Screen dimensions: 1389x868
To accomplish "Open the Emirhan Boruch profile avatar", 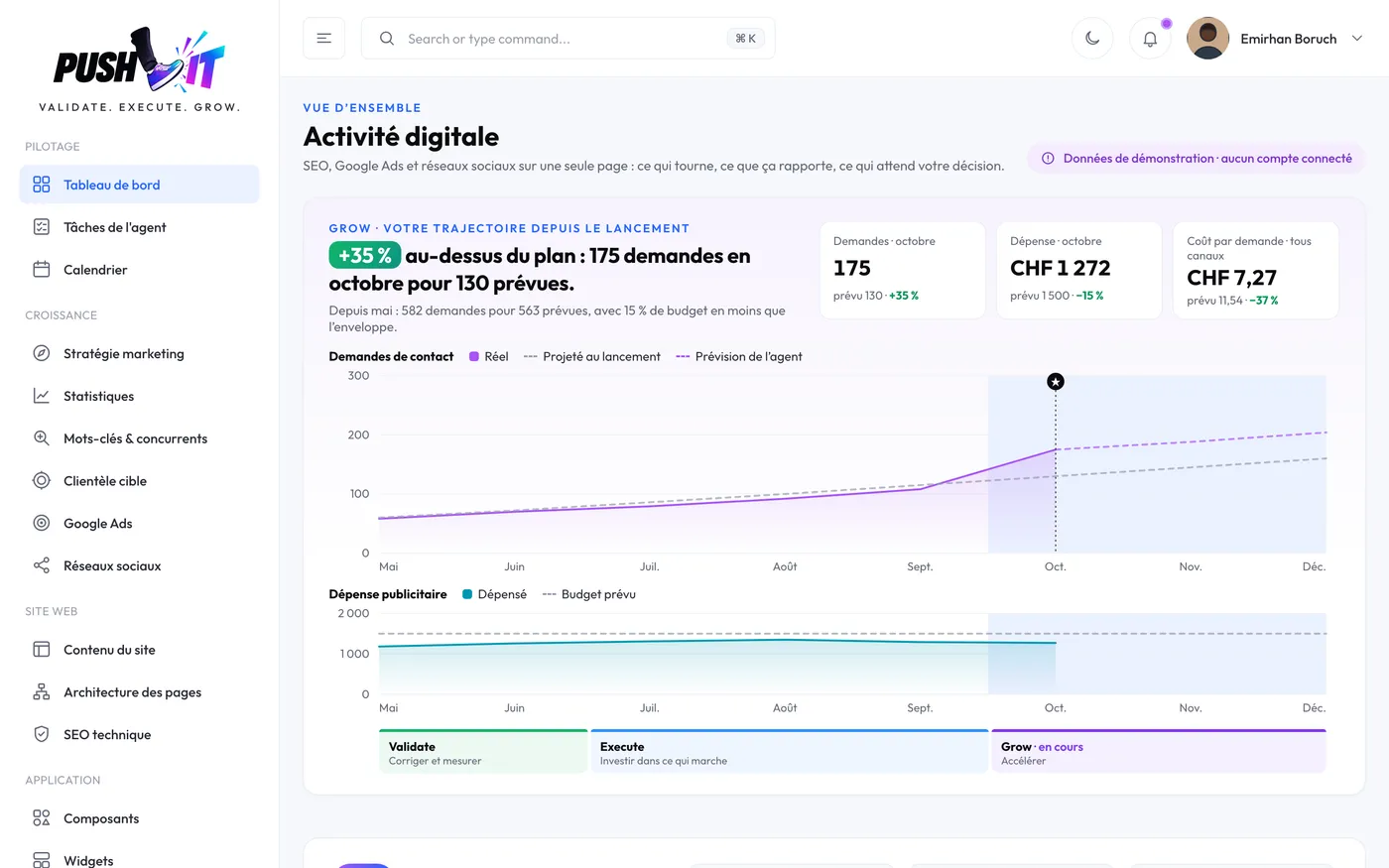I will [1207, 39].
